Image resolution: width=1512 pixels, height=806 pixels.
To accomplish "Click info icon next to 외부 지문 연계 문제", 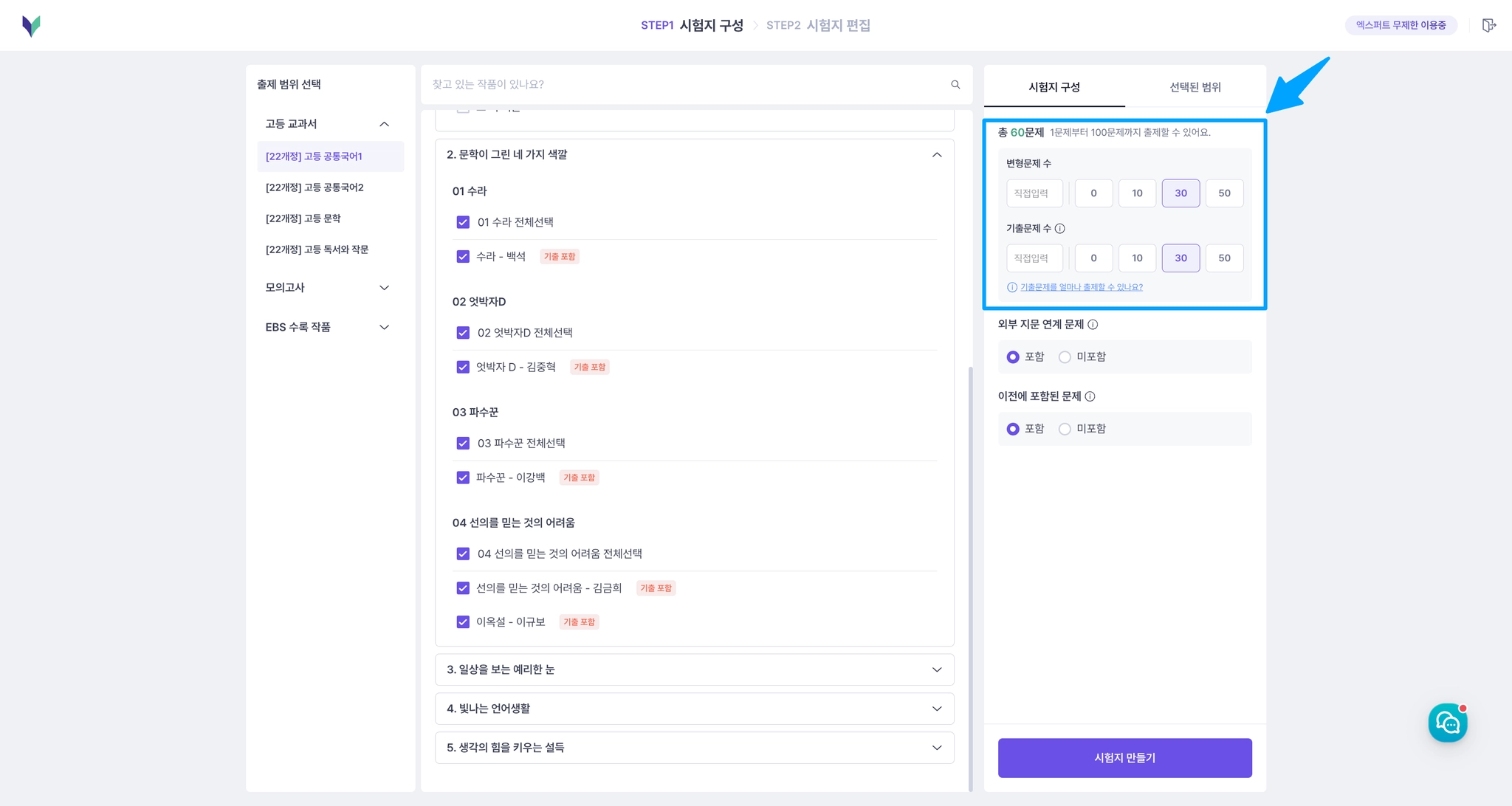I will (1093, 325).
